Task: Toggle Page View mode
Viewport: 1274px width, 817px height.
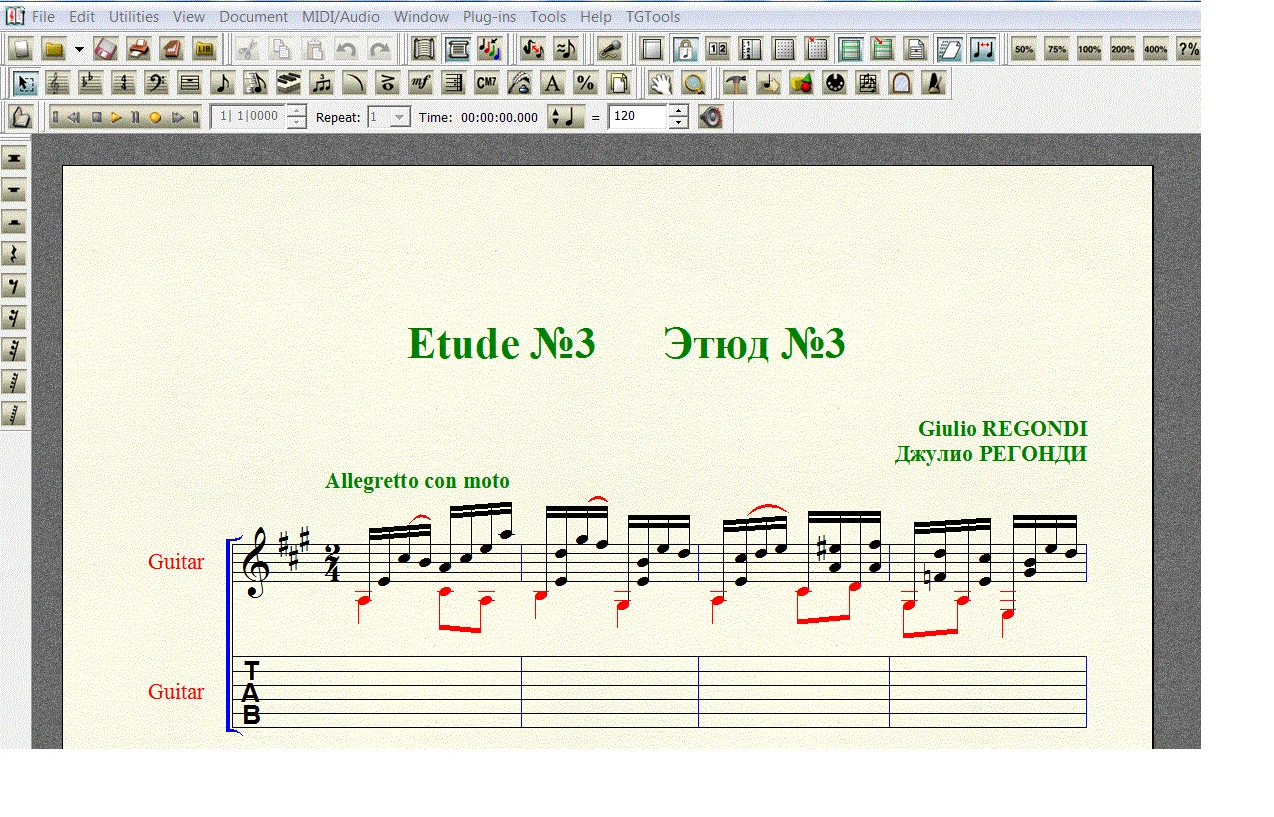Action: 457,48
